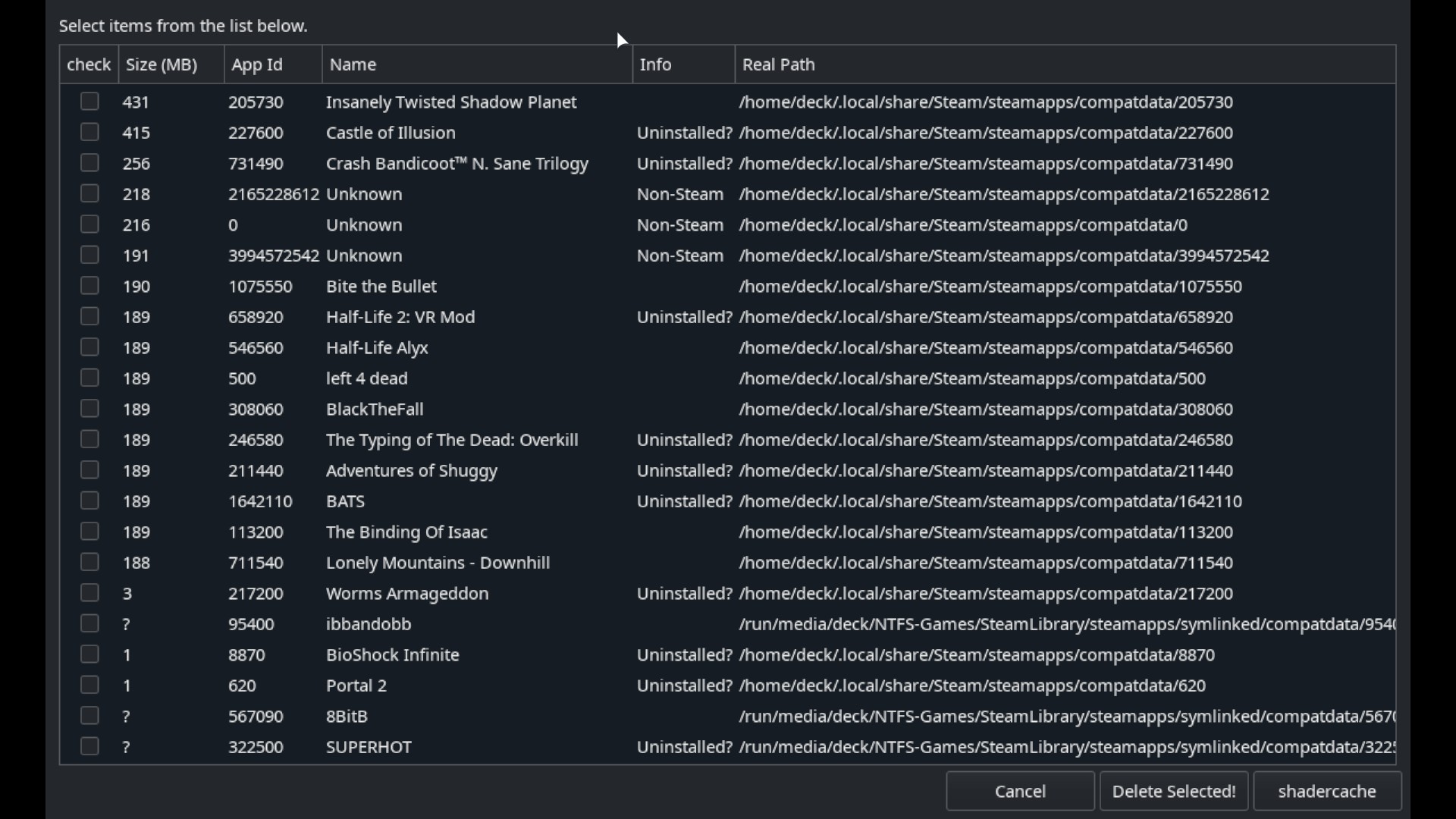
Task: Click the Delete Selected! button
Action: click(1173, 792)
